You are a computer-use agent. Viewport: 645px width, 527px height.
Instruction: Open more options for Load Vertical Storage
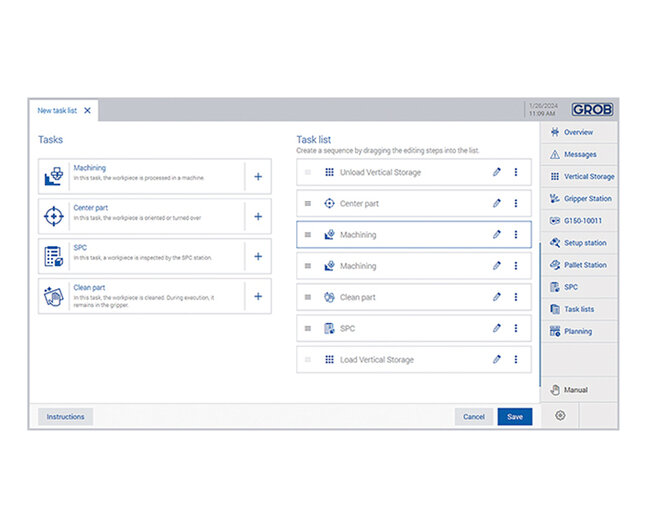pos(516,360)
